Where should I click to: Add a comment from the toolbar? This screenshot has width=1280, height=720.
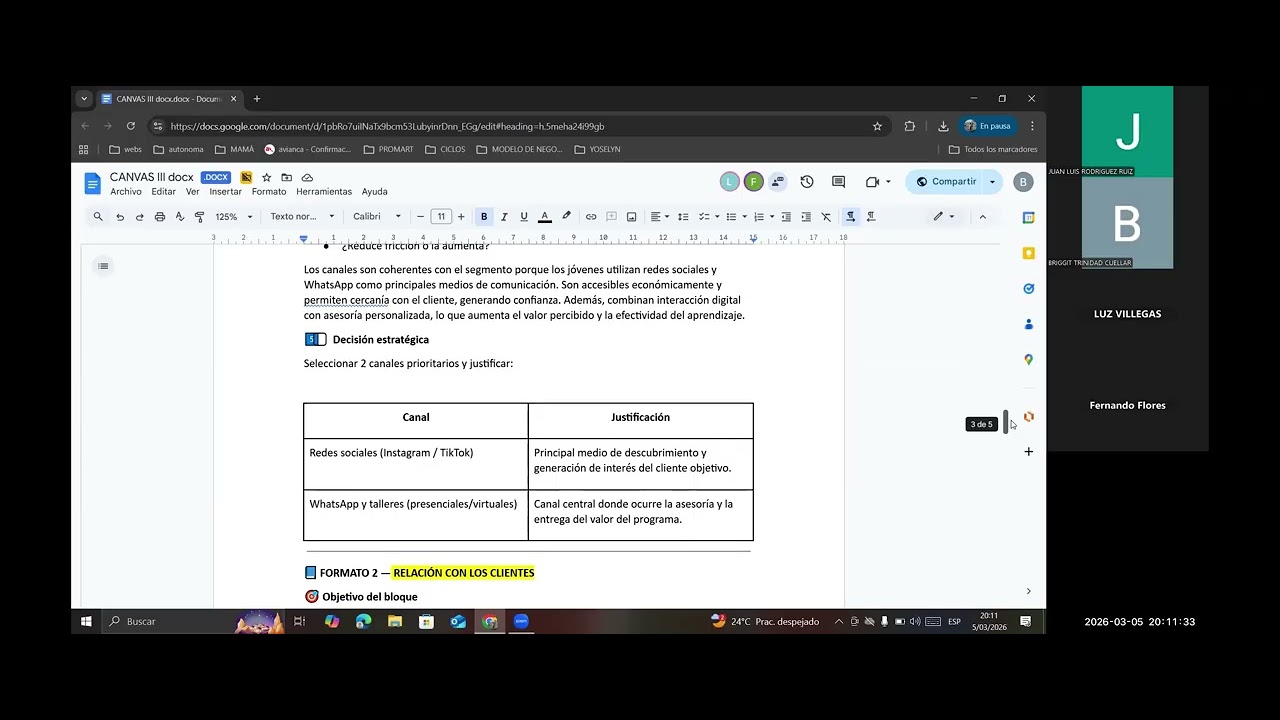pos(611,217)
